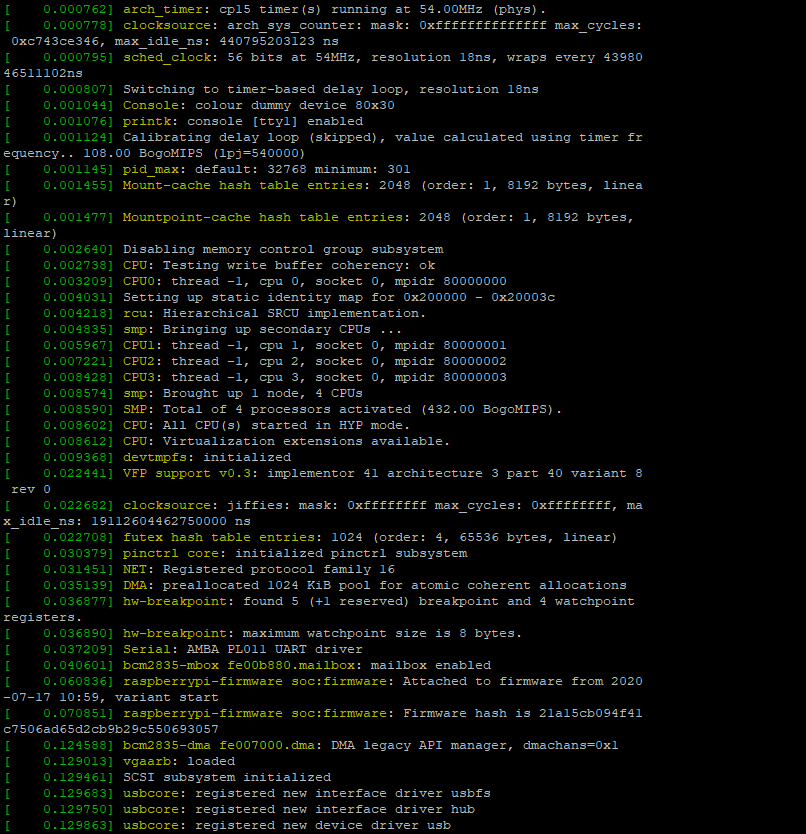This screenshot has height=834, width=806.
Task: Select the 'sched_clock' label in the log
Action: click(167, 57)
